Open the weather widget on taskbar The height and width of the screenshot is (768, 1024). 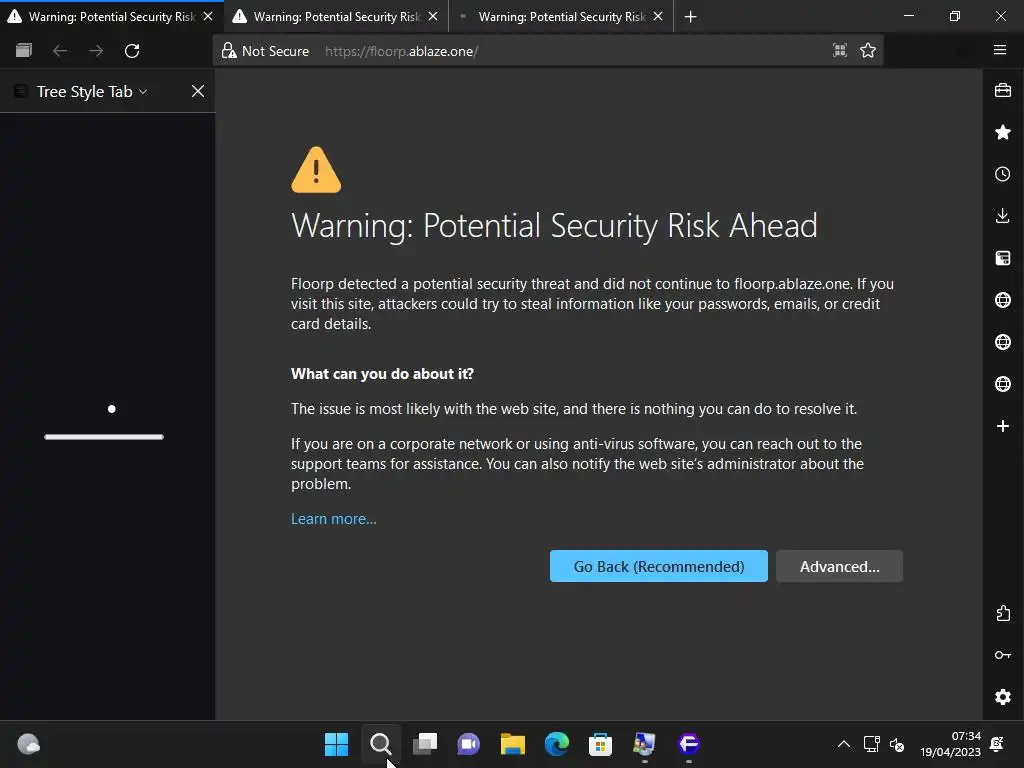(x=28, y=744)
